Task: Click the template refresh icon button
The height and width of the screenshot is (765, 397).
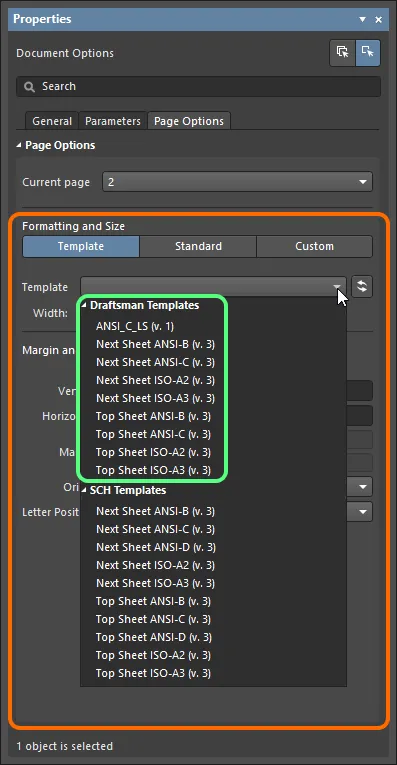Action: [362, 286]
